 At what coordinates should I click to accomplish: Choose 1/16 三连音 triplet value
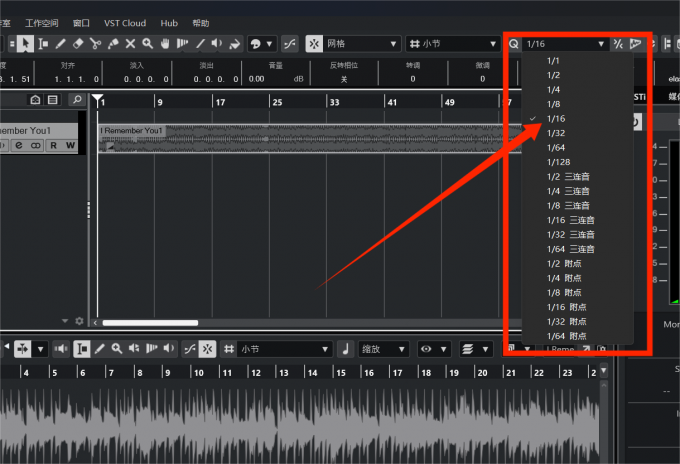[x=577, y=220]
